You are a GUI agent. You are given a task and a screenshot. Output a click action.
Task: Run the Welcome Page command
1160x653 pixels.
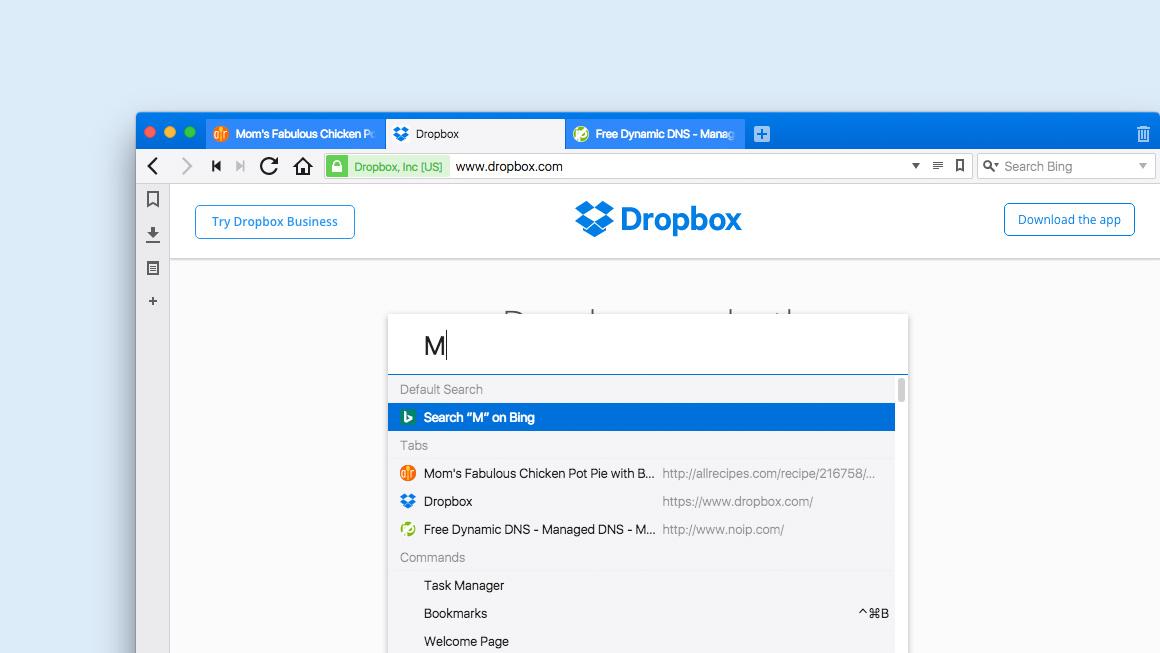[x=641, y=641]
